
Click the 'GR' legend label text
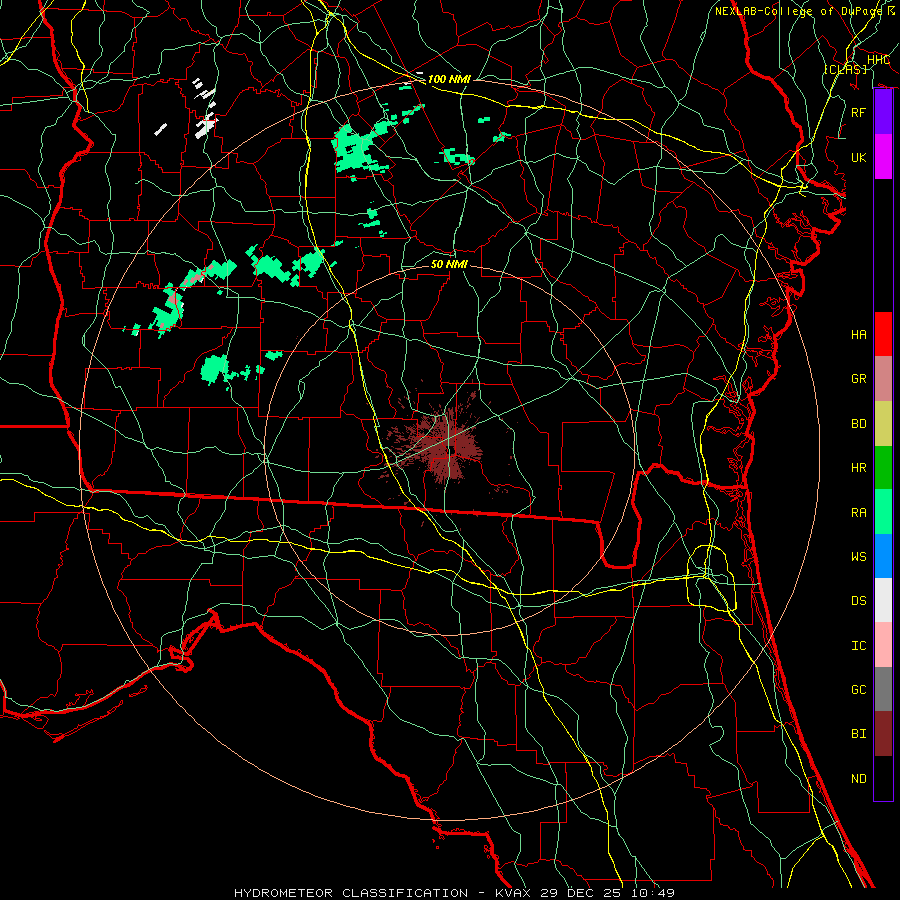tap(858, 379)
